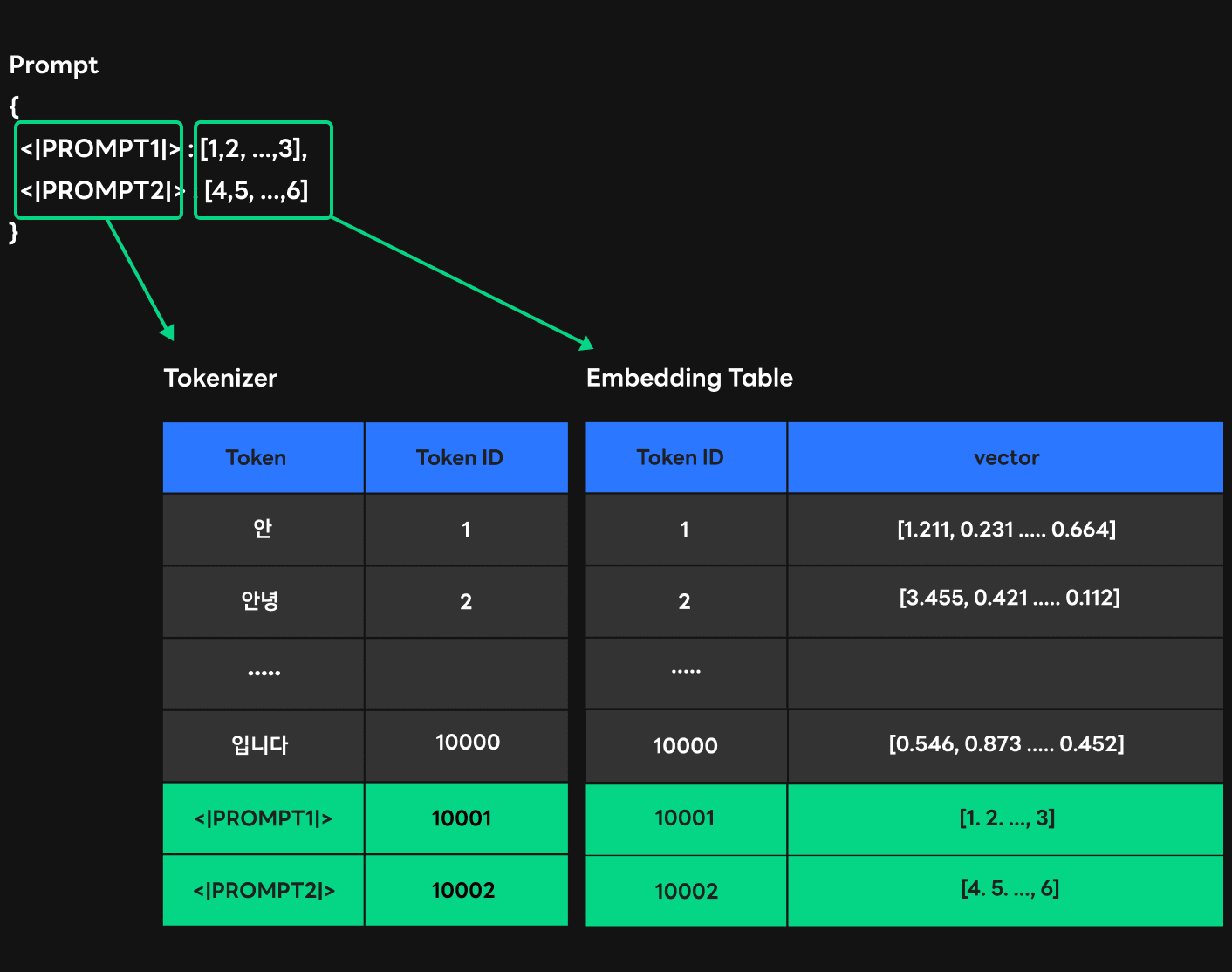Select the "안" token cell

(x=264, y=530)
